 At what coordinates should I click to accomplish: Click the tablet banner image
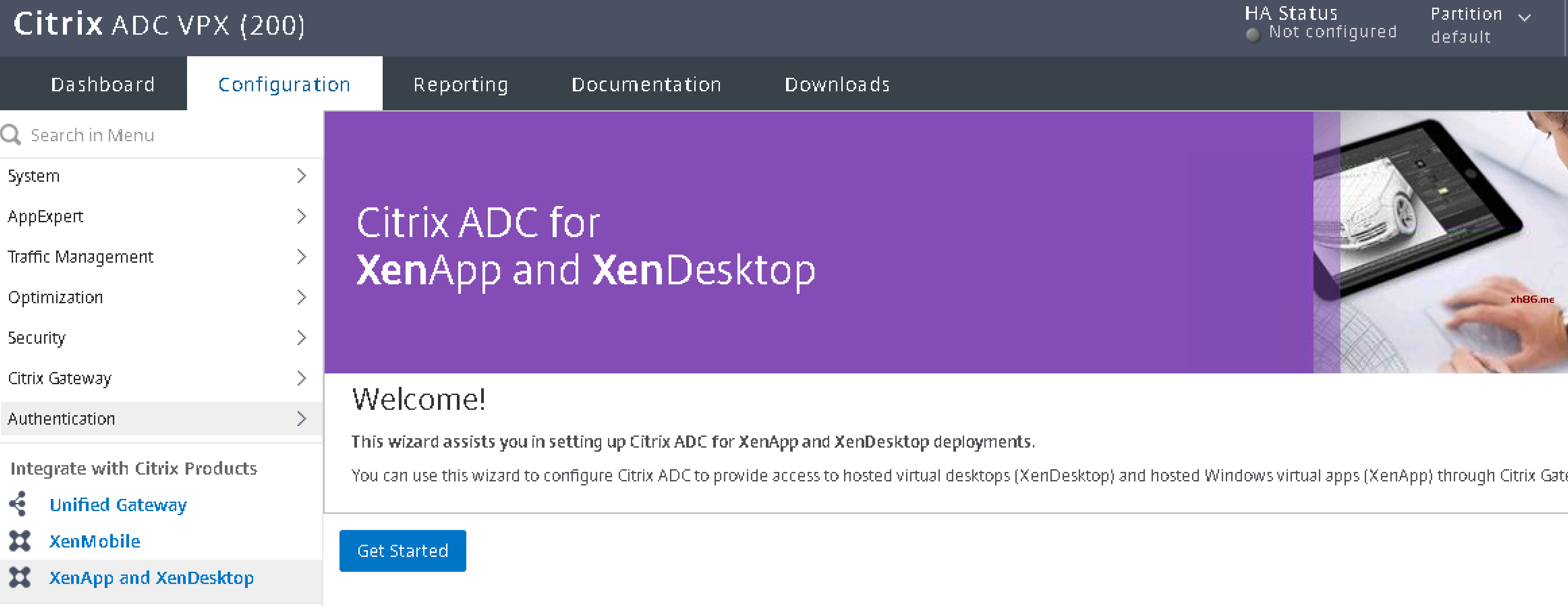(x=1439, y=242)
